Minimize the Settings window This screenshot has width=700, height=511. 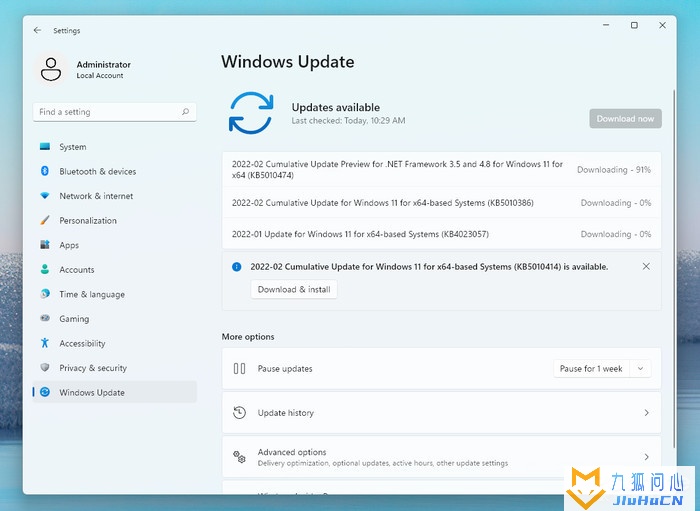(606, 25)
